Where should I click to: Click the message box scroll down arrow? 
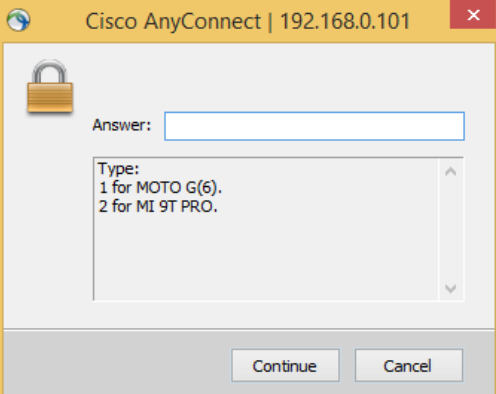[451, 288]
